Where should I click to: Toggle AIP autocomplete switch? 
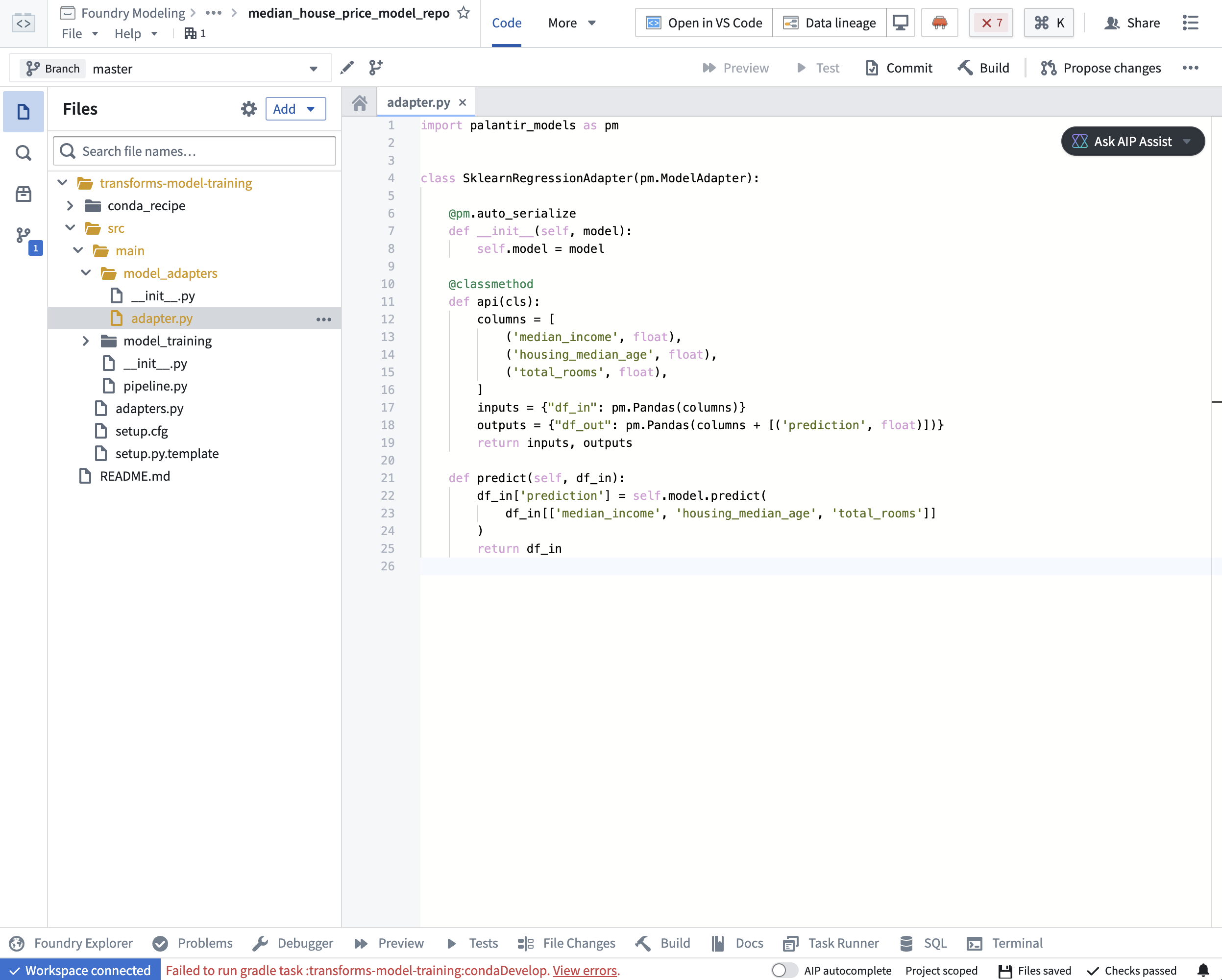tap(784, 970)
